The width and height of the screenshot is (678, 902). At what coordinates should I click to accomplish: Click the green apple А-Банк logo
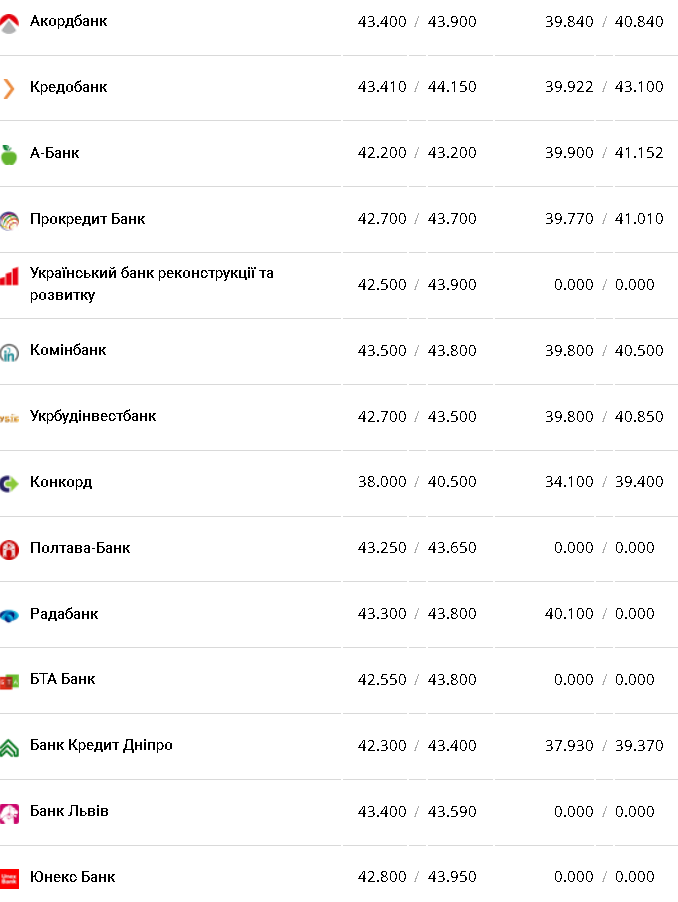pyautogui.click(x=9, y=154)
